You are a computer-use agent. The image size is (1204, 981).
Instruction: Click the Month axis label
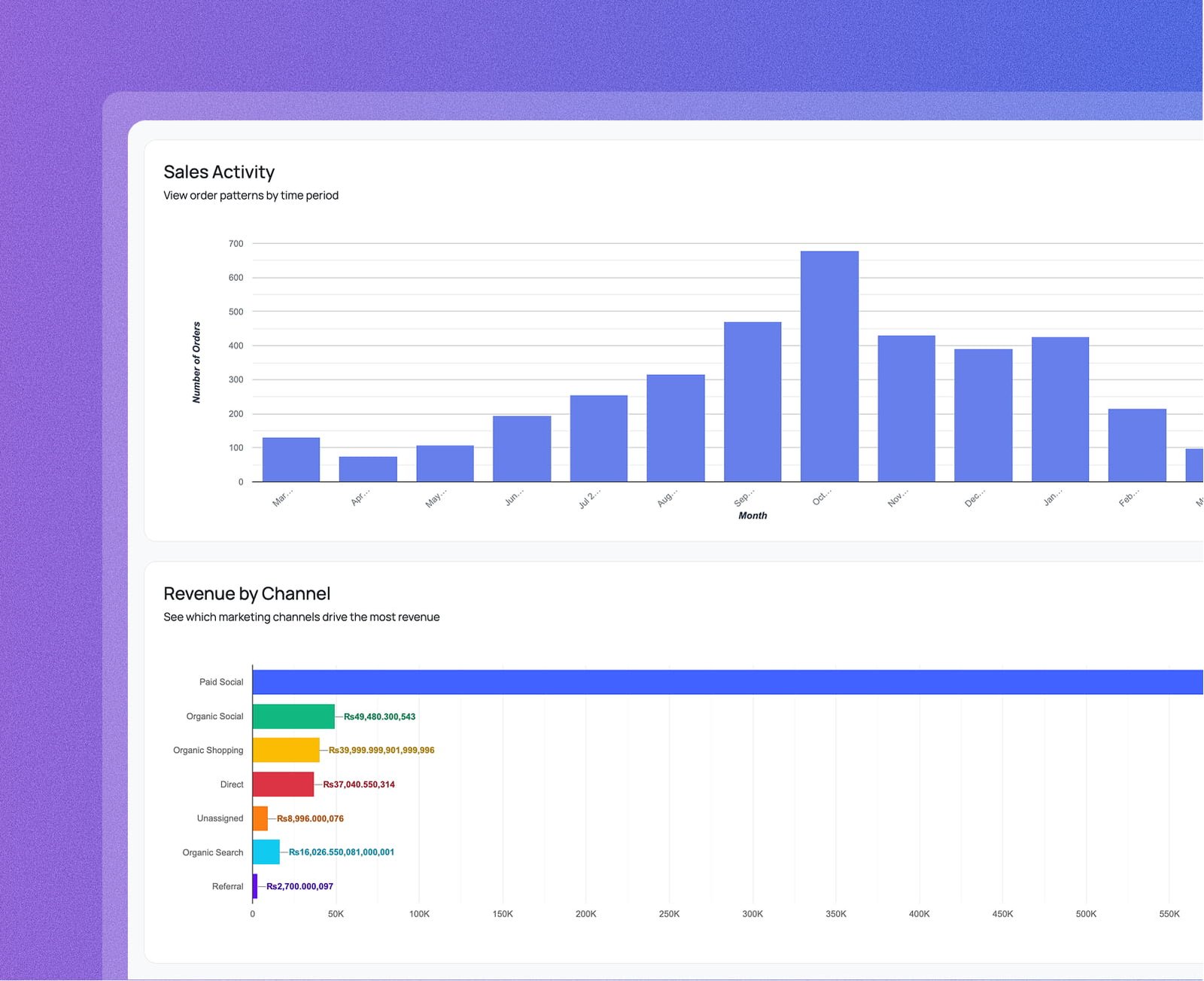tap(752, 516)
